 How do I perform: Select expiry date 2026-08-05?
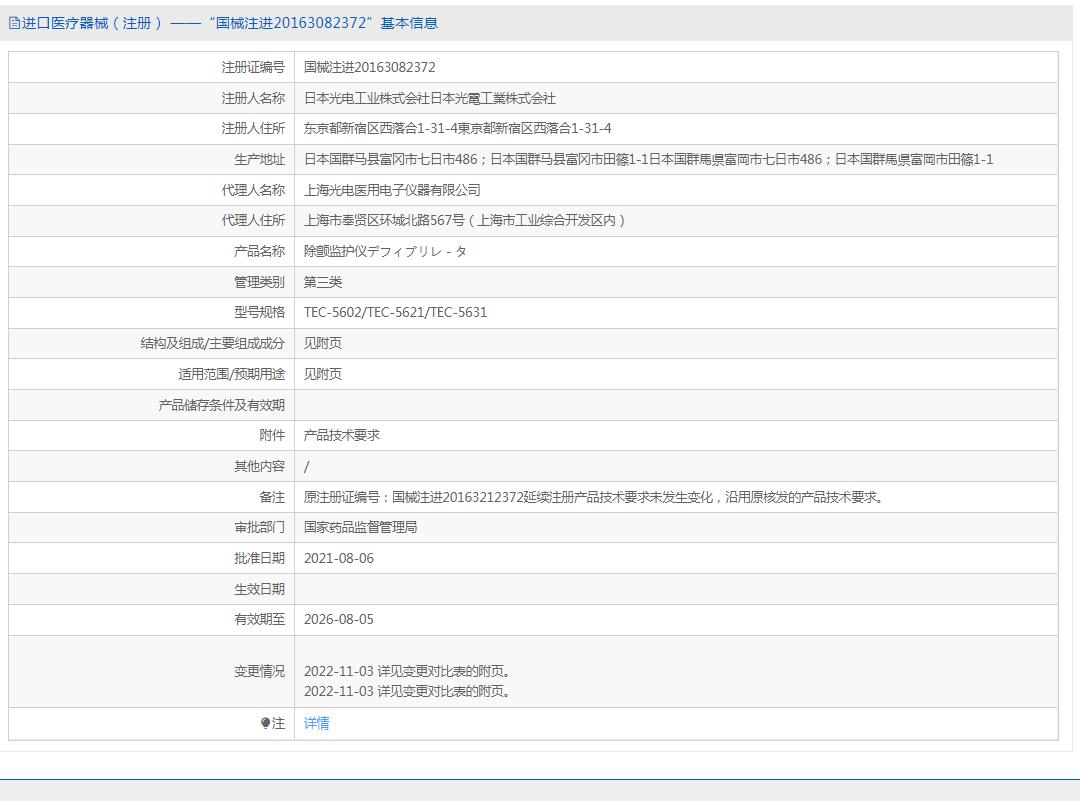339,620
